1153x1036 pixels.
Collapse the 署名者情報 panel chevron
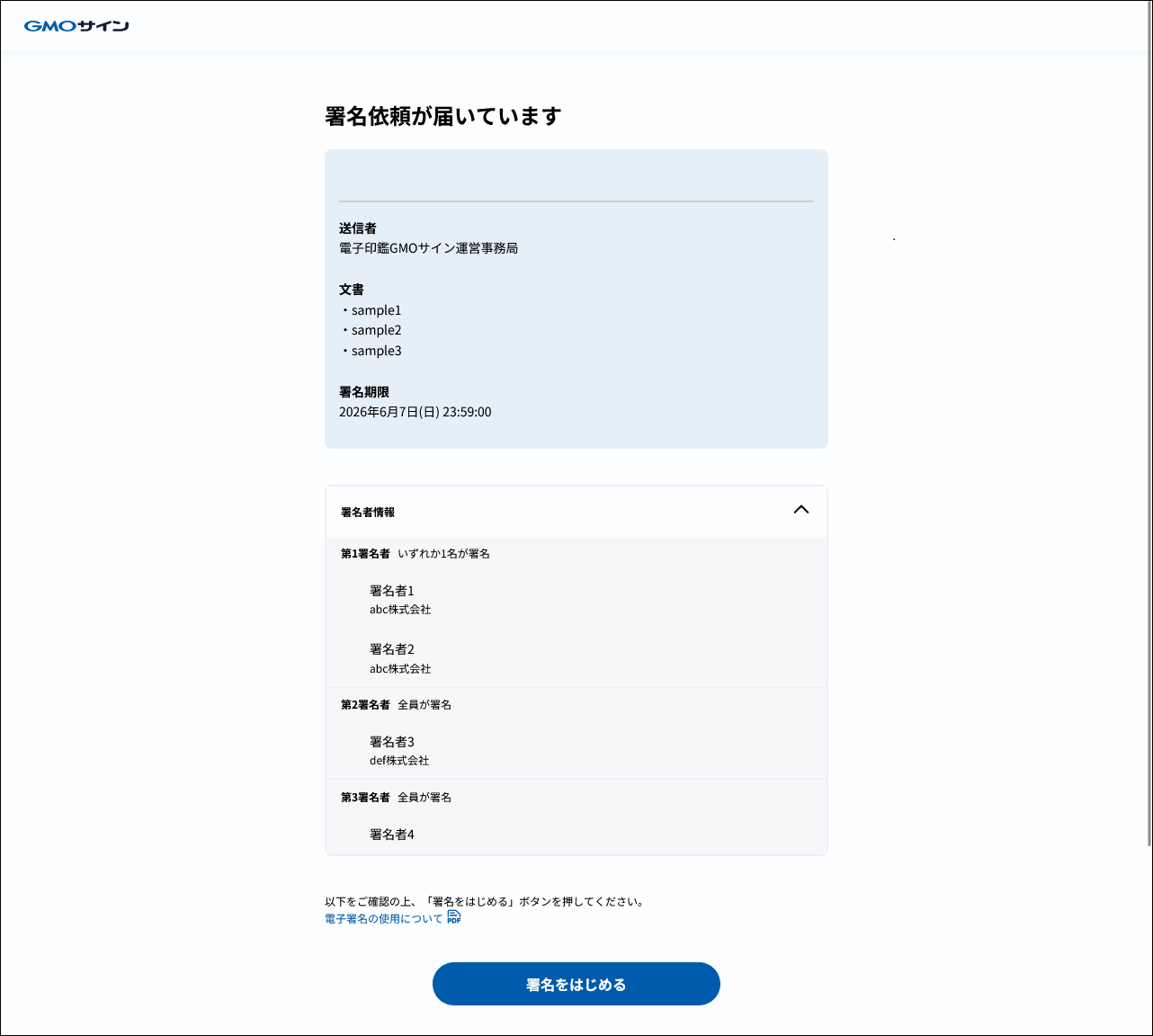801,510
